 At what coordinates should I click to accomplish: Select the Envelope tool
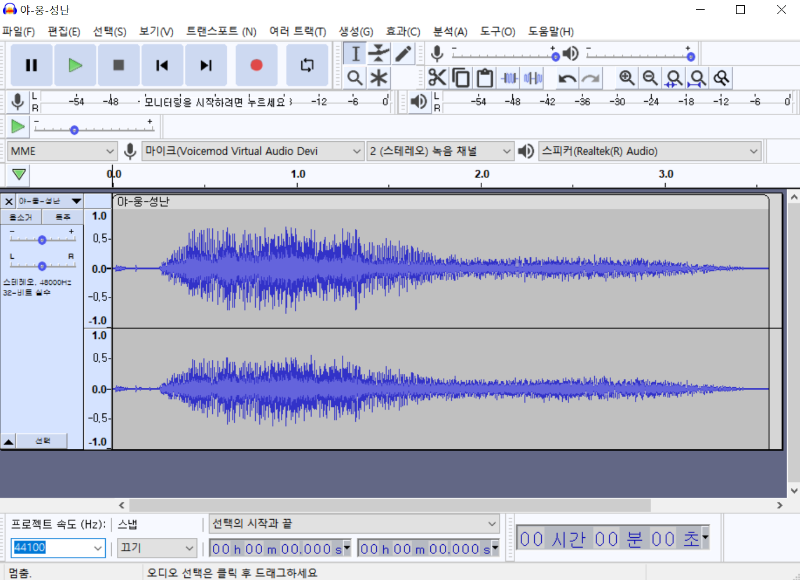coord(379,54)
